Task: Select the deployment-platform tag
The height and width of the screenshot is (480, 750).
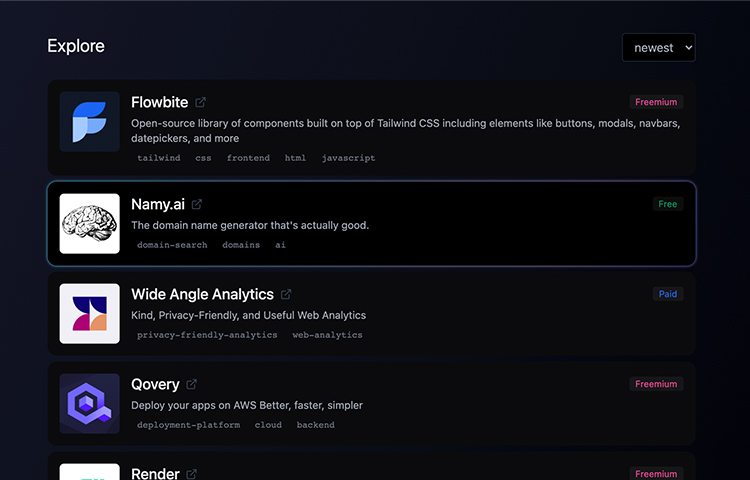Action: [x=188, y=425]
